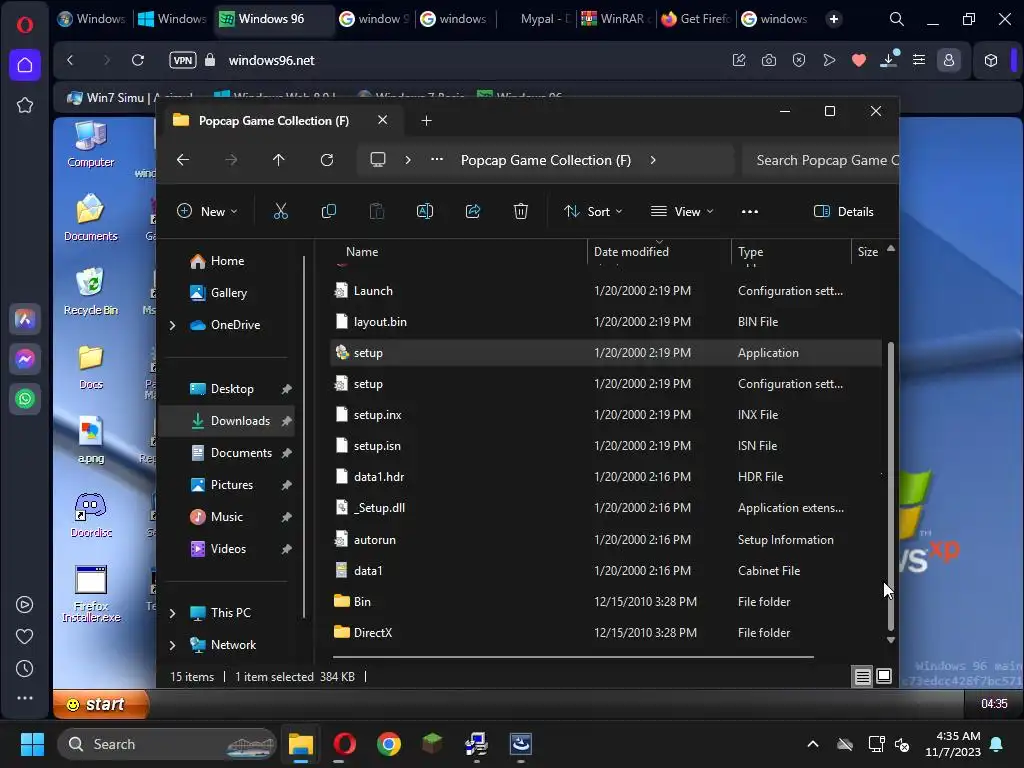Click chevron after the PC icon in address bar
Viewport: 1024px width, 768px height.
408,160
